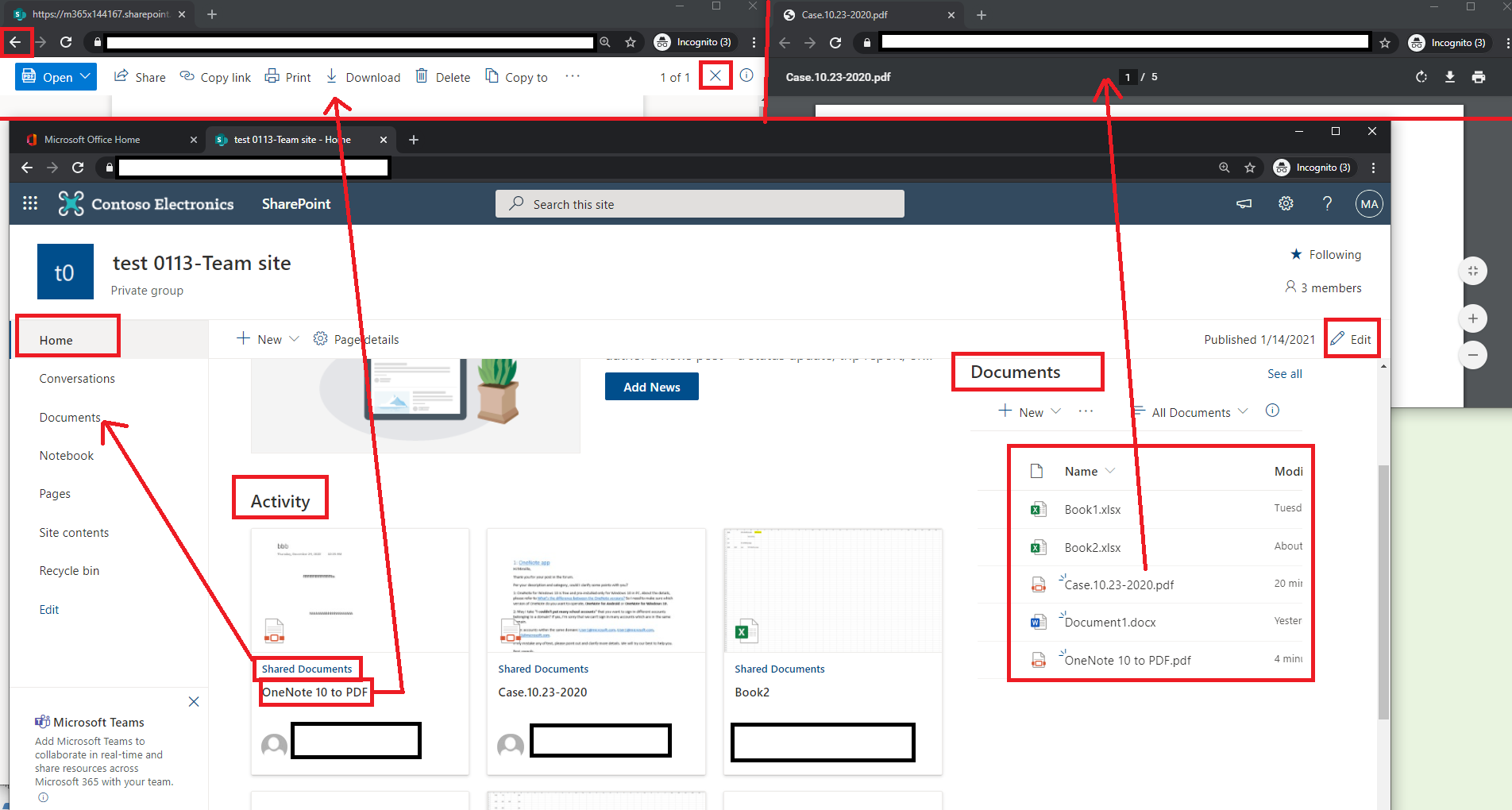Select Documents in left navigation
1512x810 pixels.
[70, 417]
